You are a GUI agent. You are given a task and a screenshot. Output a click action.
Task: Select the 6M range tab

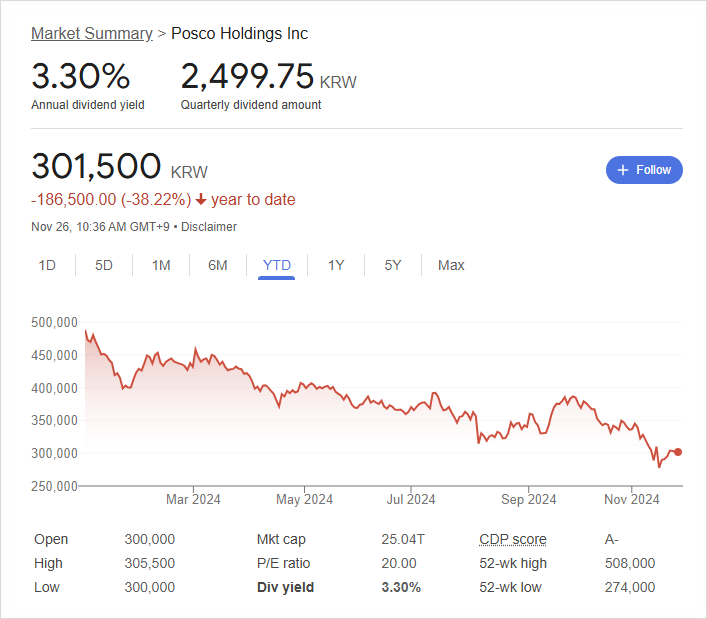click(x=218, y=265)
